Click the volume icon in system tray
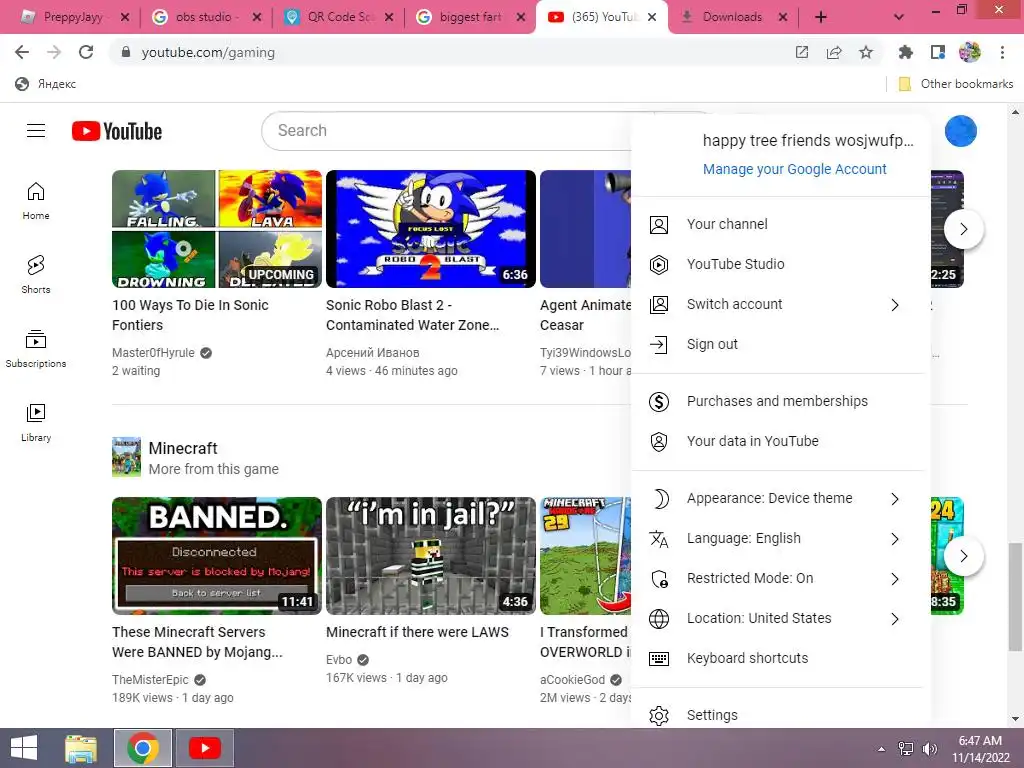 (x=929, y=749)
